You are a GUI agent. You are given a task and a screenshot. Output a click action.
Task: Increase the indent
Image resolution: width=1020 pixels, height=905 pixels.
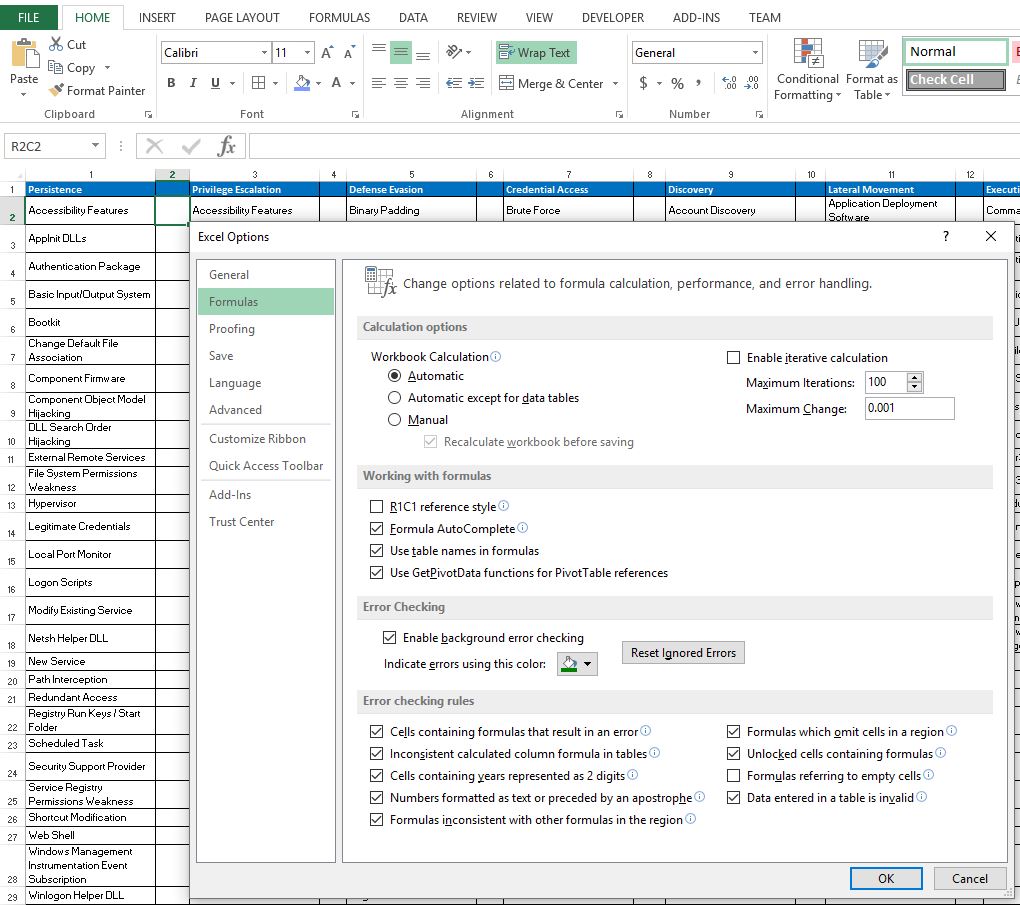pos(476,83)
